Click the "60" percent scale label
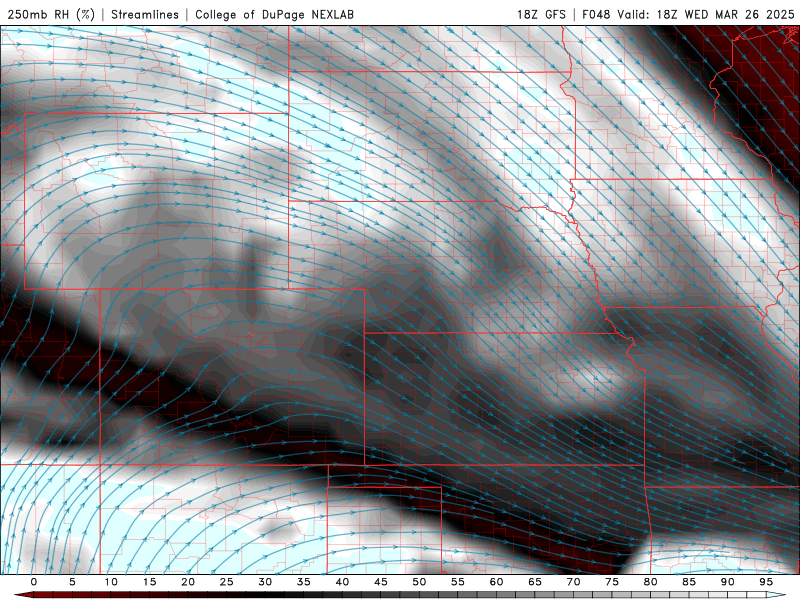This screenshot has height=600, width=800. coord(496,582)
